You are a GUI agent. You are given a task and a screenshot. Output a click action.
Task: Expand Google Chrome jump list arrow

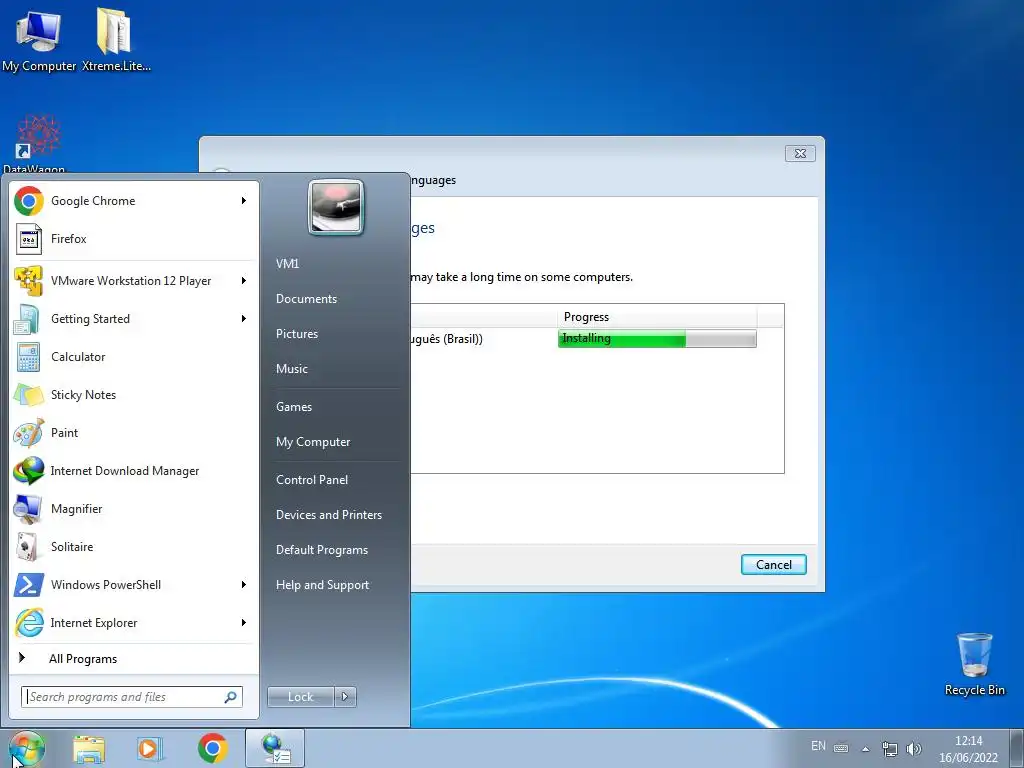click(x=244, y=200)
